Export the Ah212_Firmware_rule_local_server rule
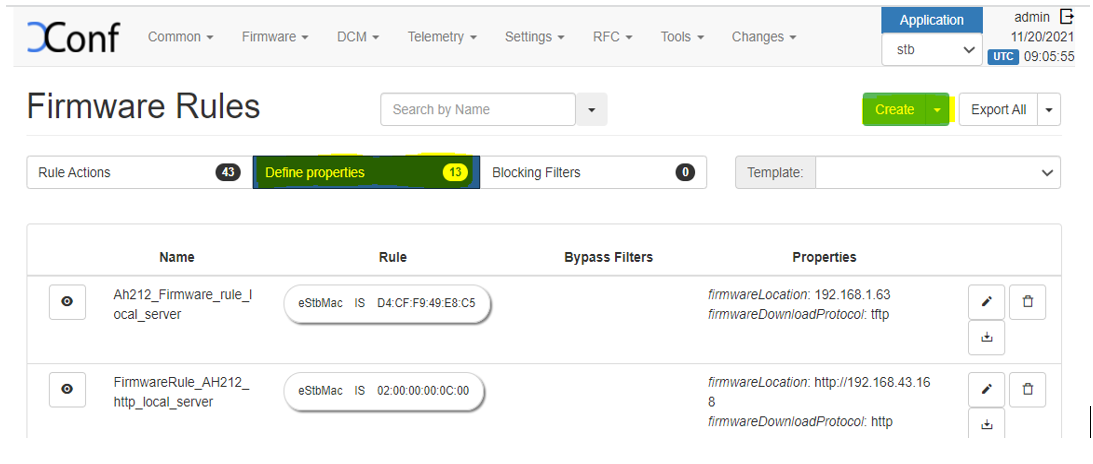The height and width of the screenshot is (464, 1093). coord(986,338)
